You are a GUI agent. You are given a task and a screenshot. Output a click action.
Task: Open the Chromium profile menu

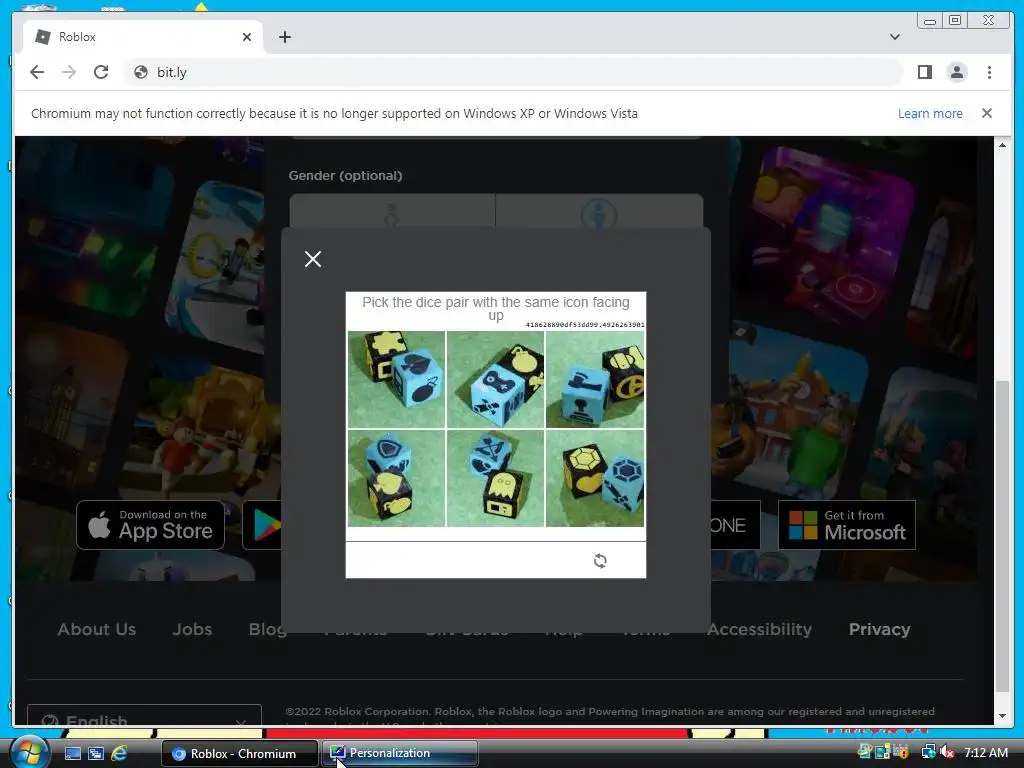coord(957,72)
